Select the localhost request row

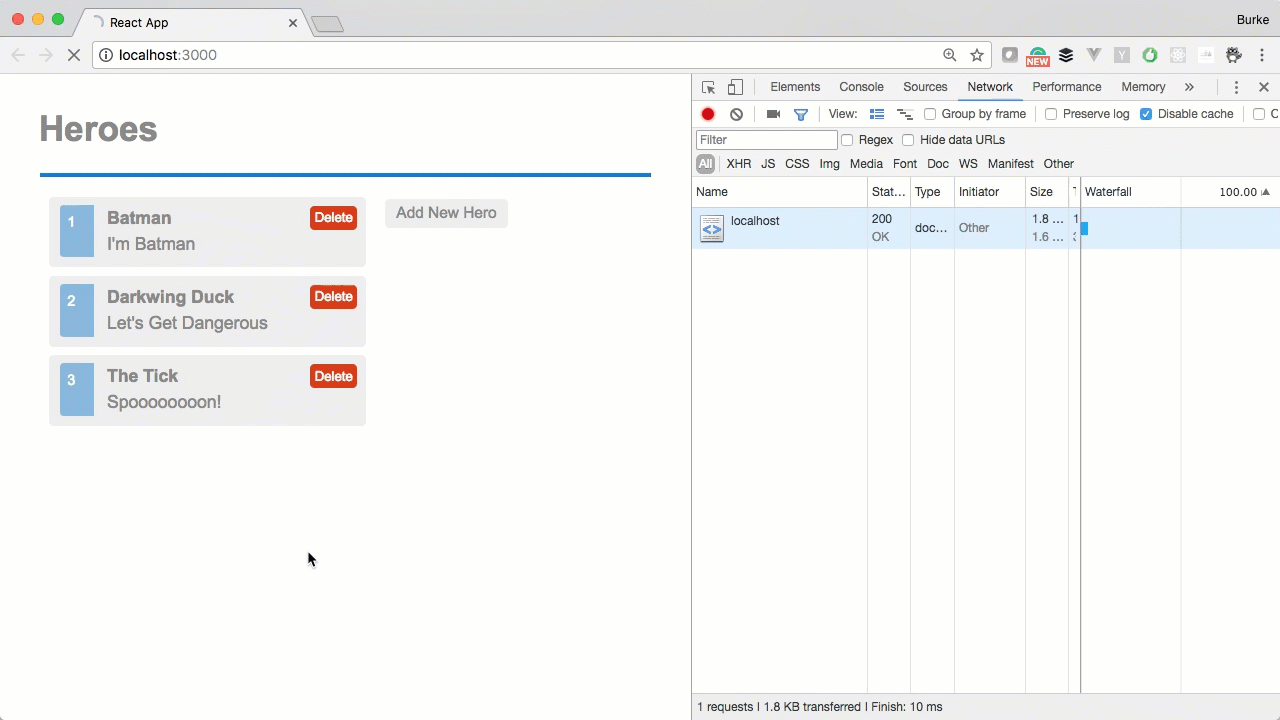[x=986, y=229]
